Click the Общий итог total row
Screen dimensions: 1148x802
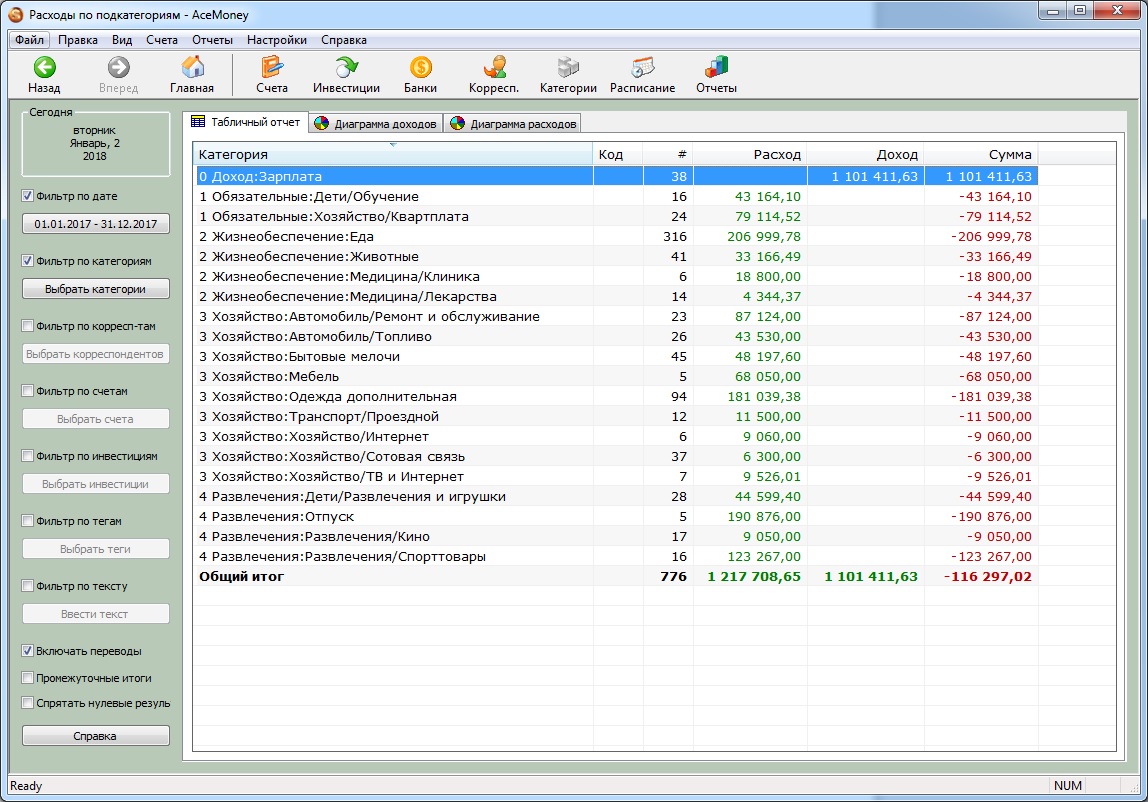616,576
